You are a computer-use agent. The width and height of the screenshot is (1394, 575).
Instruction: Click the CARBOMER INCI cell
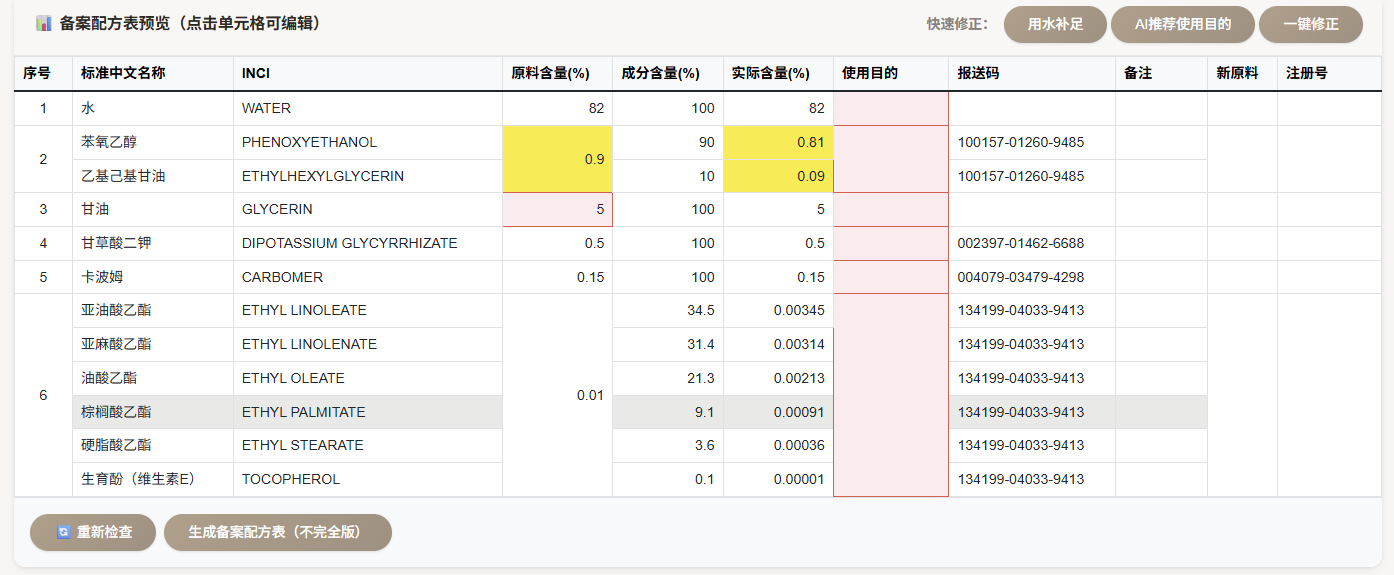click(368, 277)
